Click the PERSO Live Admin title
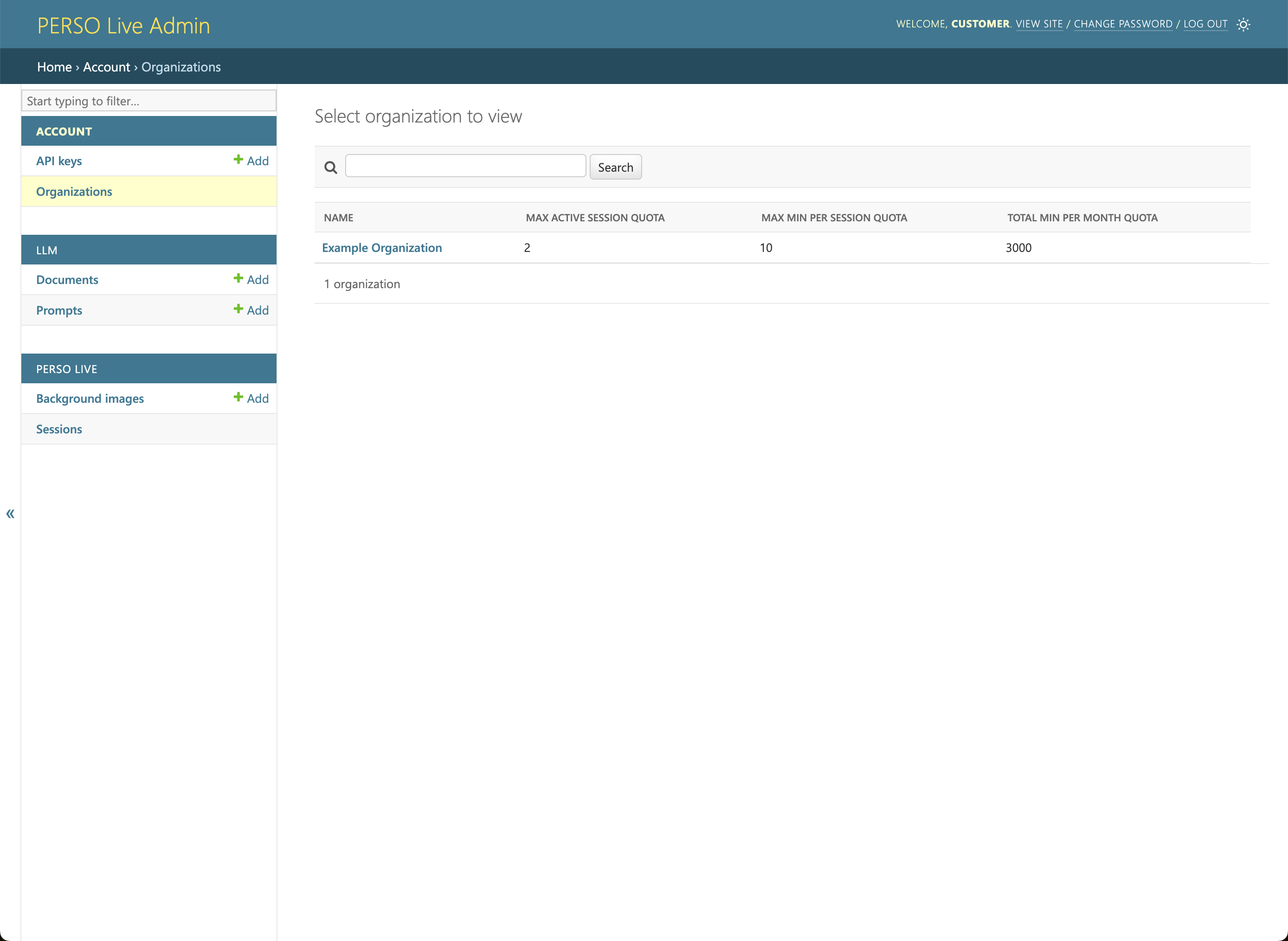 coord(123,26)
